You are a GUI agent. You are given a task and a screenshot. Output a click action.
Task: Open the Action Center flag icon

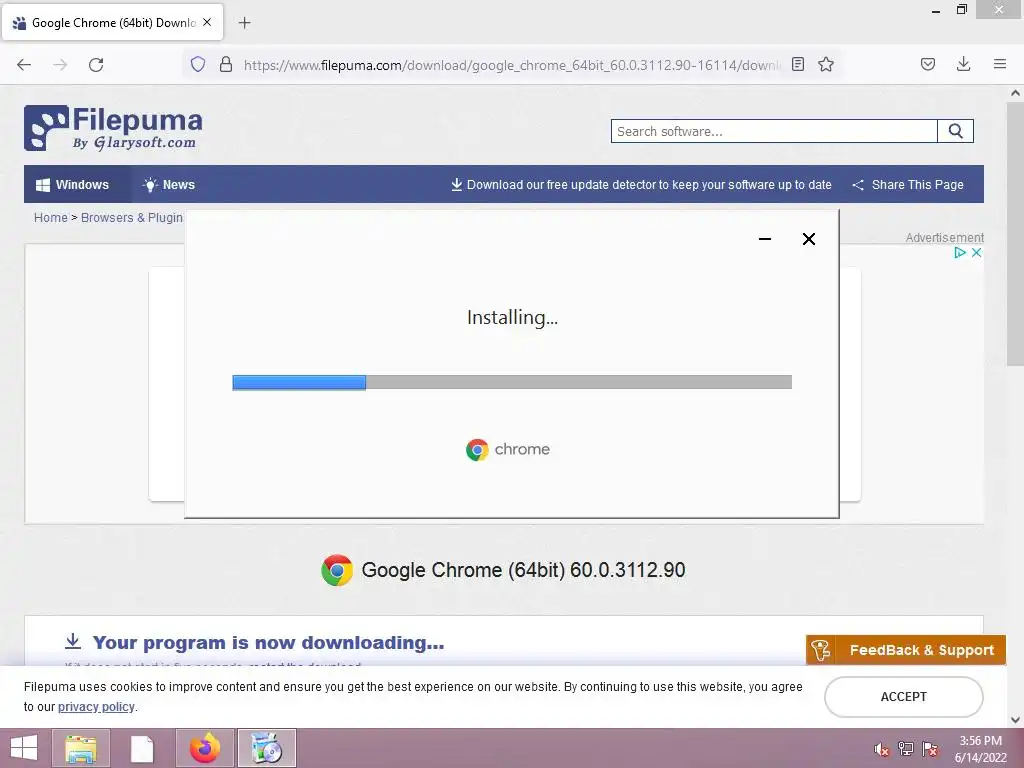coord(930,749)
